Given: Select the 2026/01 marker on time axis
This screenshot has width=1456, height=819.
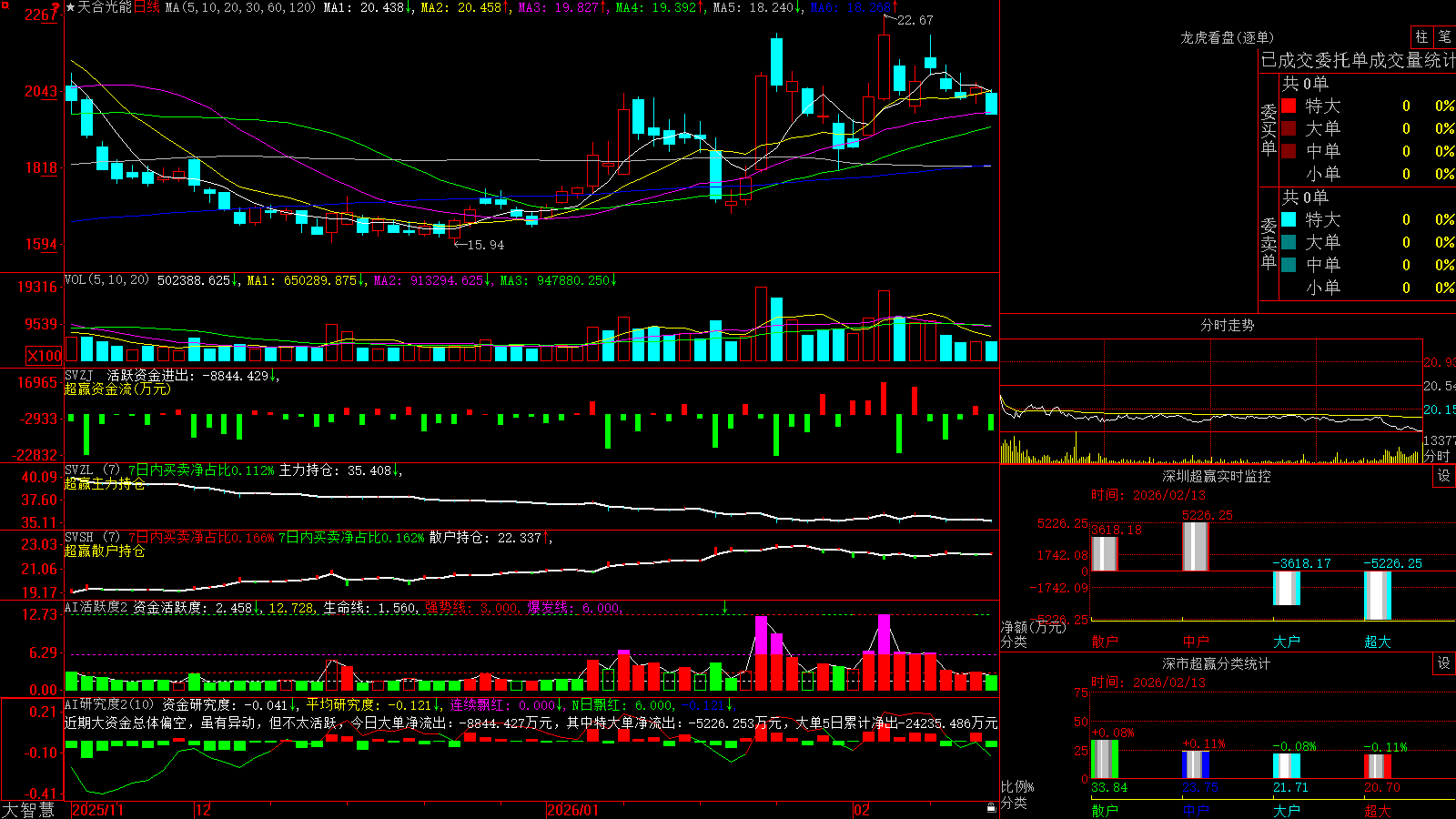Looking at the screenshot, I should click(x=573, y=810).
